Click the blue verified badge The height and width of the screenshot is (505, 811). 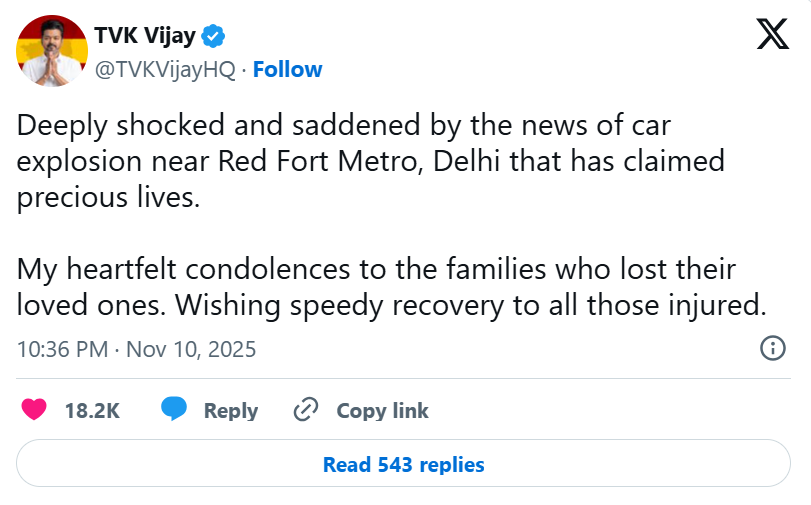(214, 37)
